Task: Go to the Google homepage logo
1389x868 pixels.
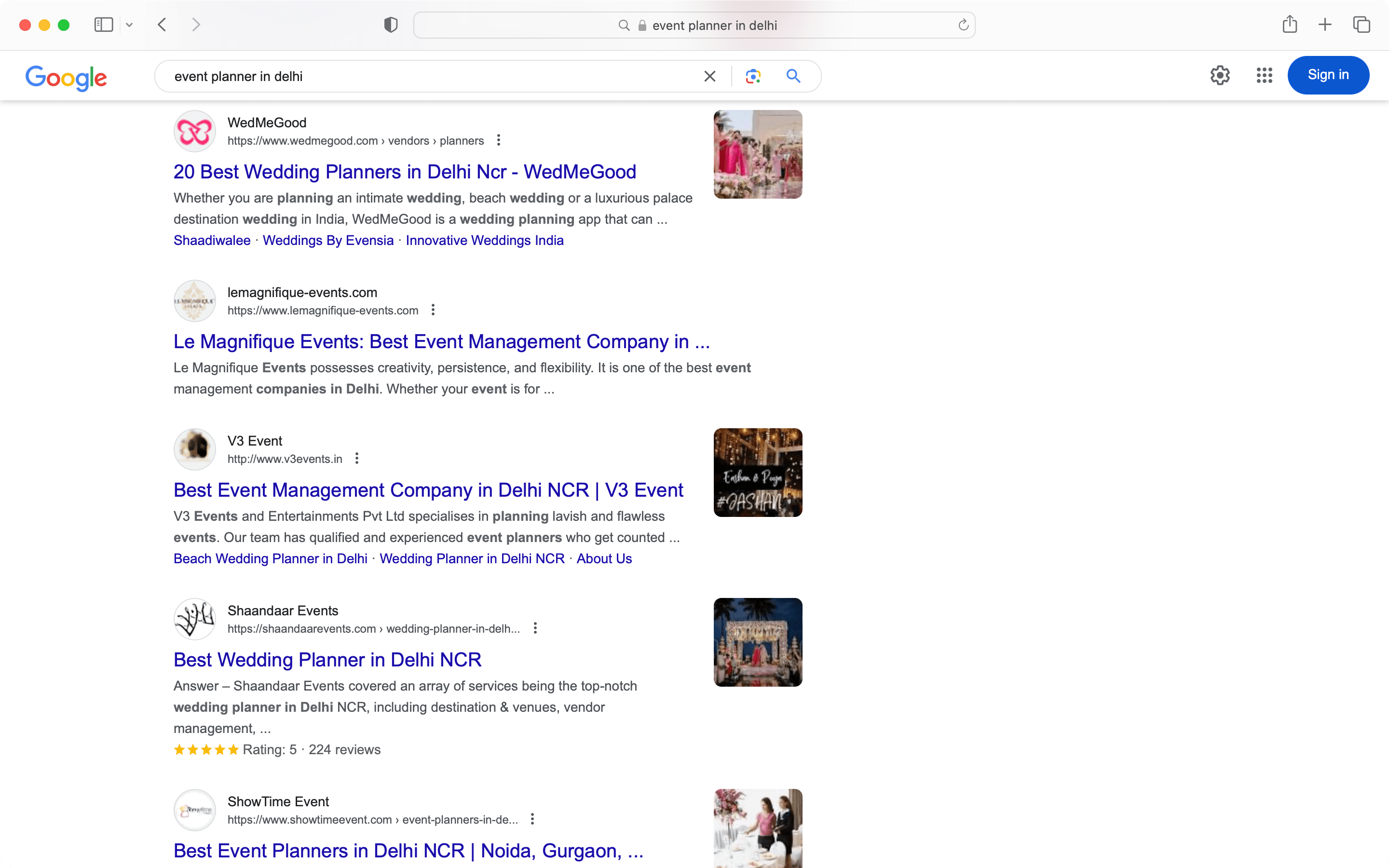Action: coord(66,78)
